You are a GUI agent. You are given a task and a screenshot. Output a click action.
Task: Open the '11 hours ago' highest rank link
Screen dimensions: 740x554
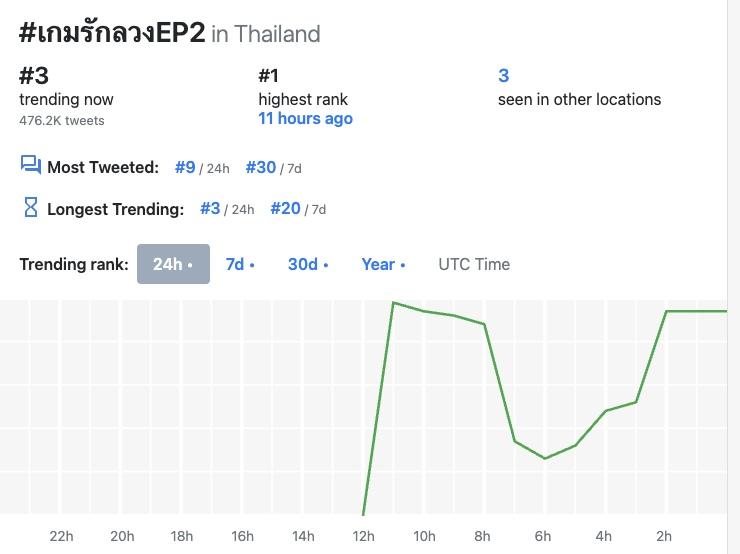305,118
